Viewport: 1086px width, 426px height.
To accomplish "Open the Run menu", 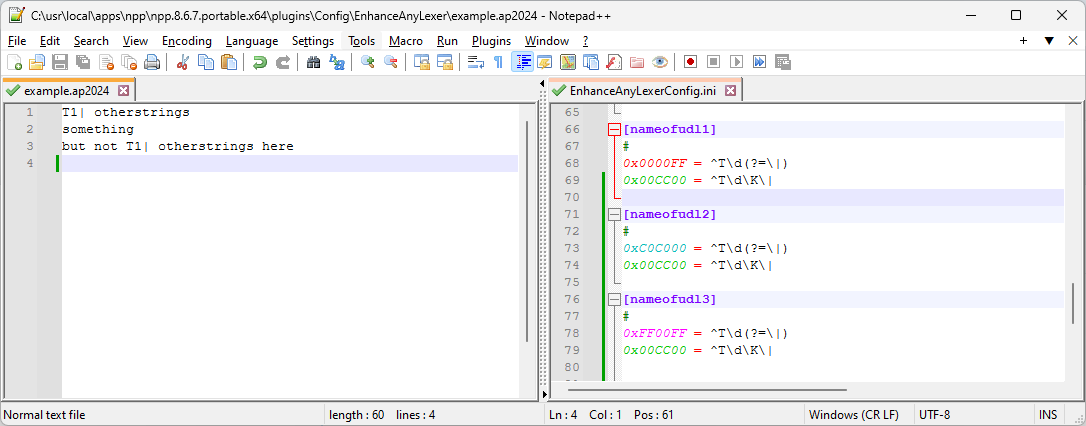I will [447, 41].
